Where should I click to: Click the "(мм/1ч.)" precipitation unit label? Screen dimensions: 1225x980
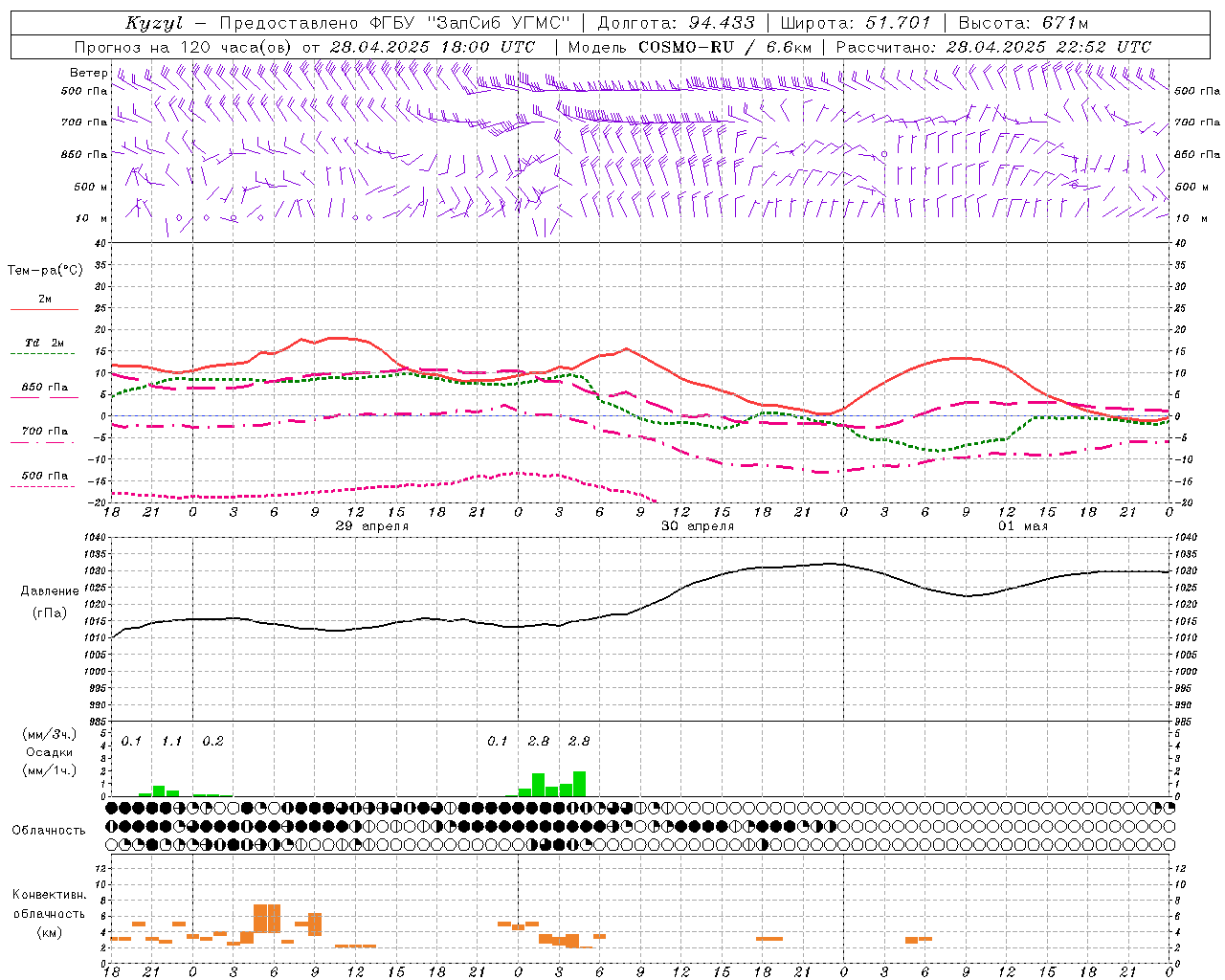point(49,770)
